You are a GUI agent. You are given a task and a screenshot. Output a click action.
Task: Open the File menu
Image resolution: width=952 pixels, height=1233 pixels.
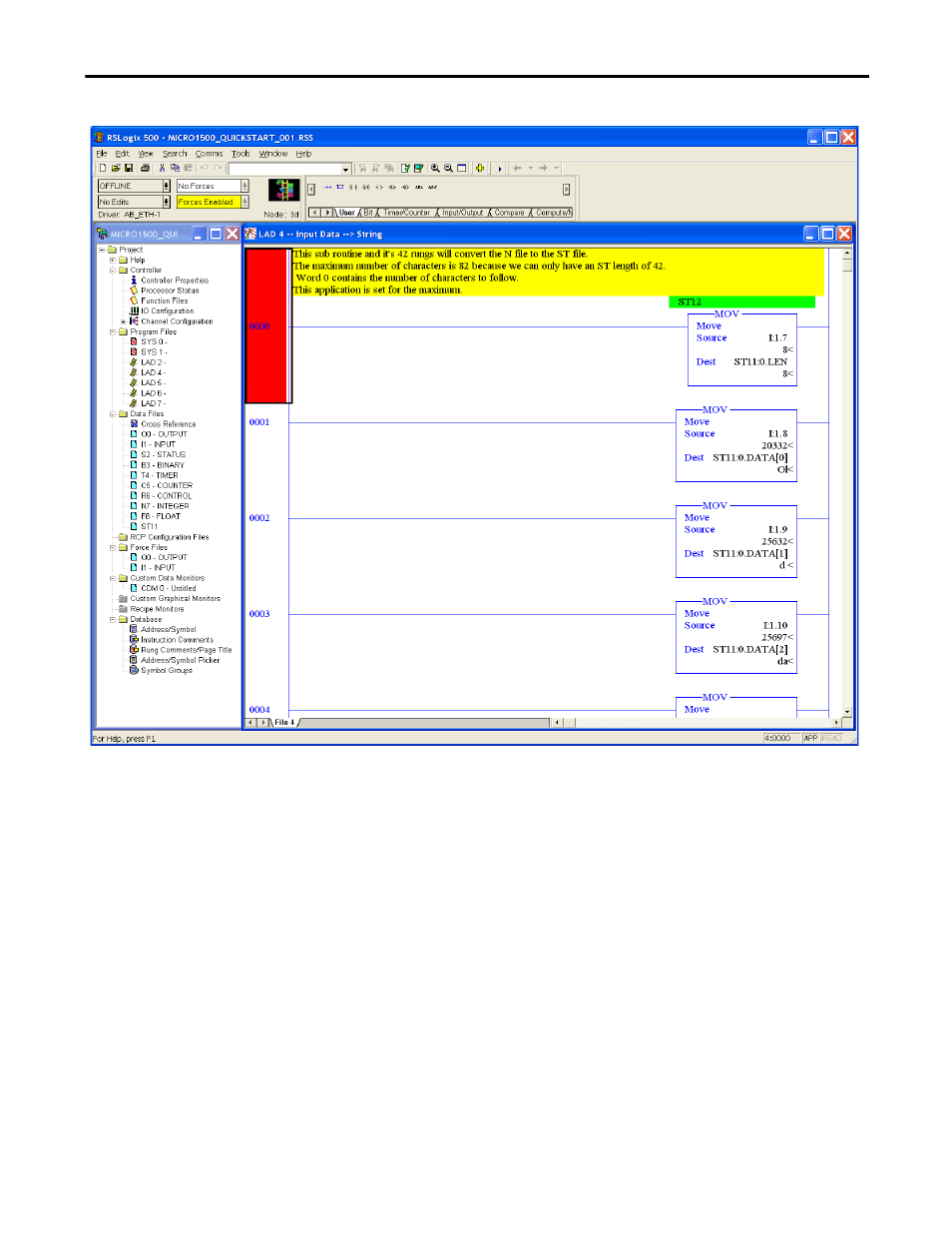(x=102, y=154)
